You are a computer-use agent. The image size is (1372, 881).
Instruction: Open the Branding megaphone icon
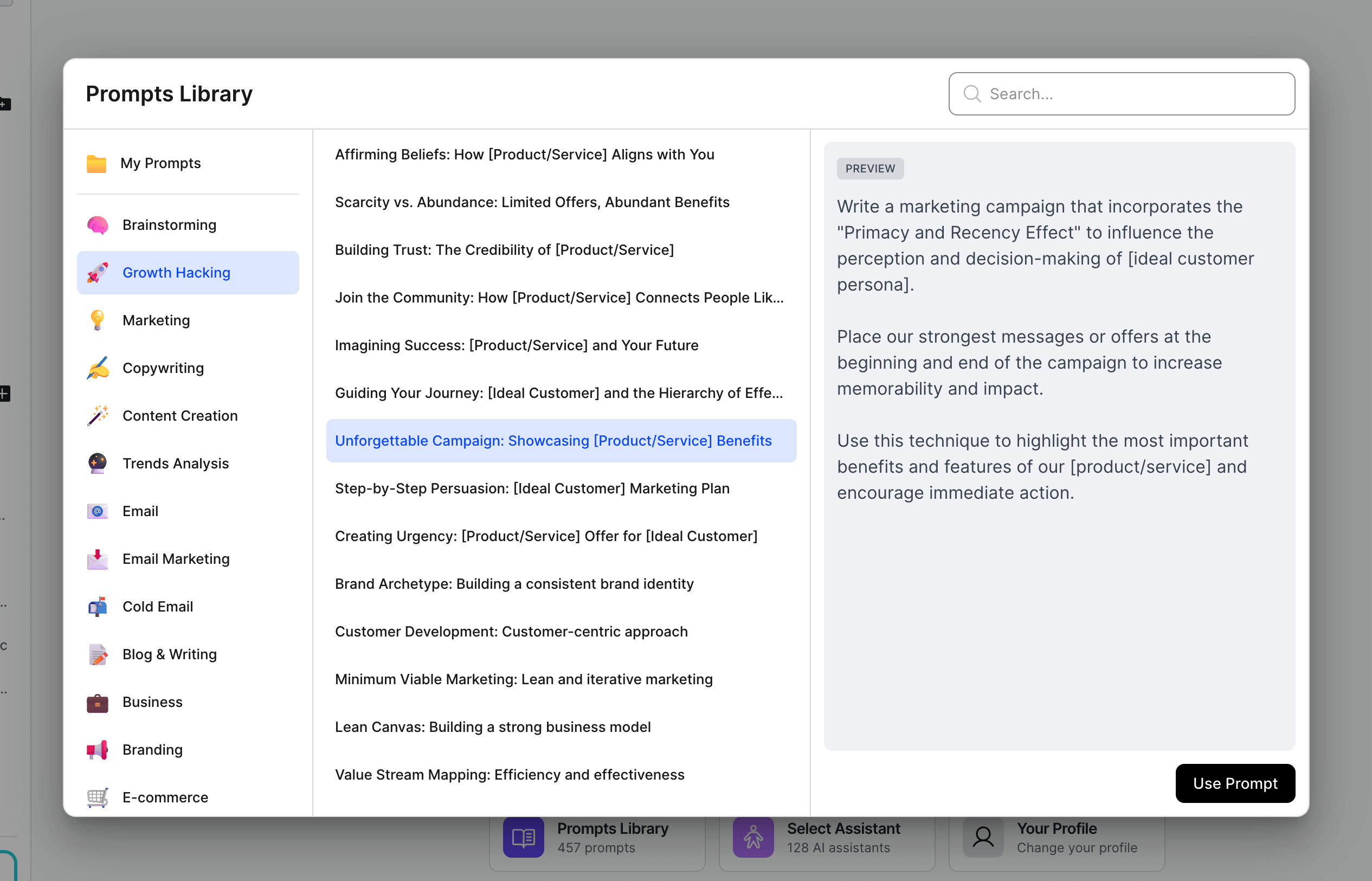[97, 749]
